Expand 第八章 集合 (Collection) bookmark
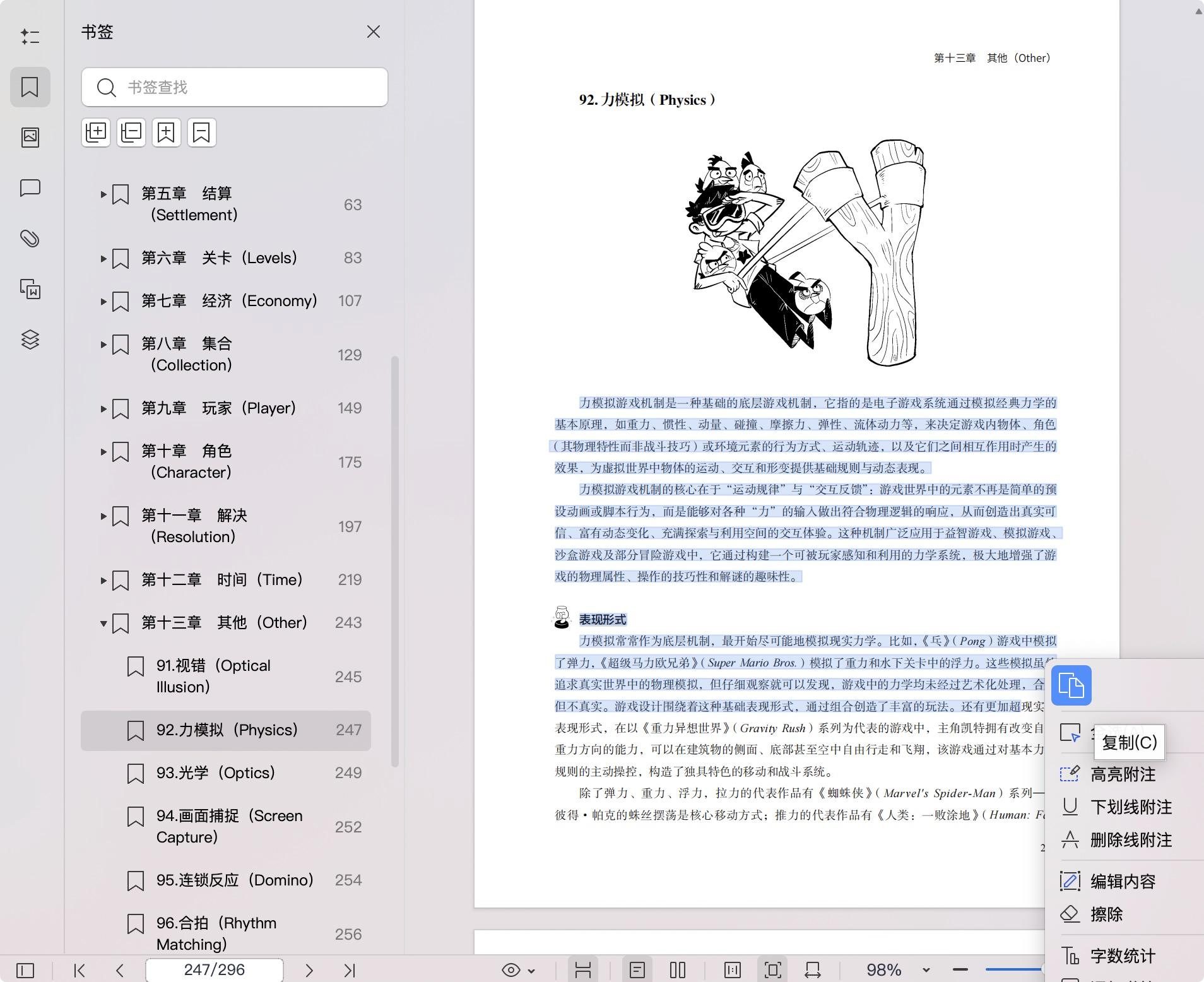 [103, 344]
